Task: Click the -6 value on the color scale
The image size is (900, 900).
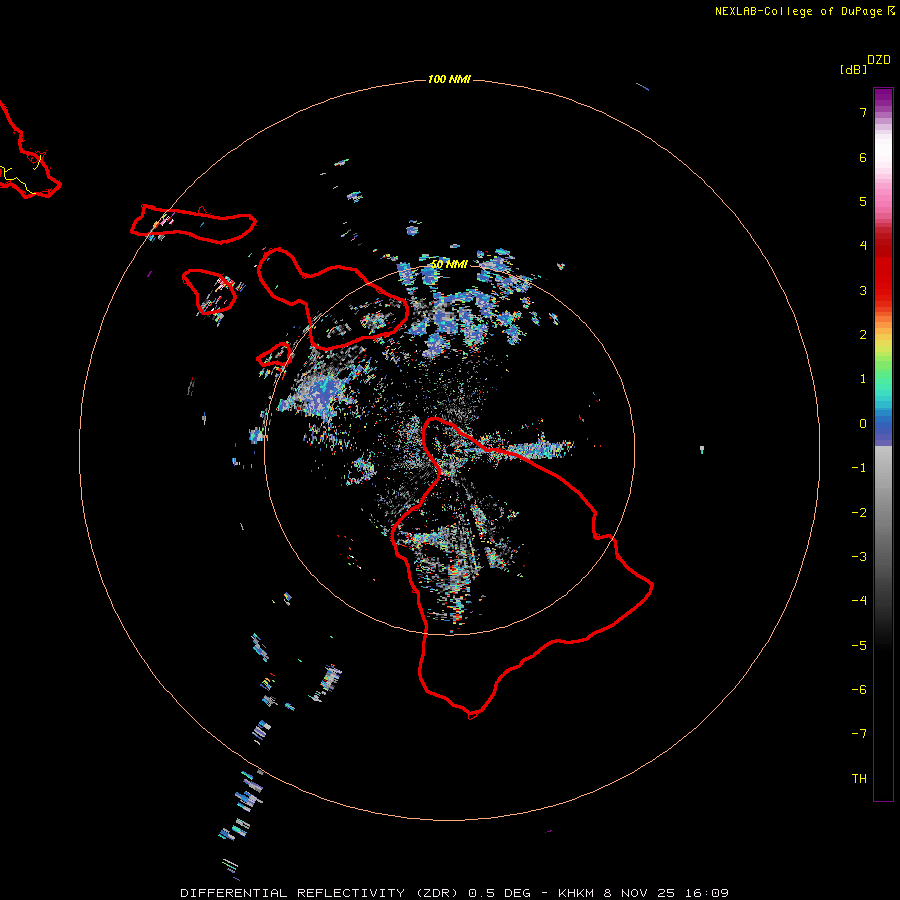Action: (x=859, y=690)
